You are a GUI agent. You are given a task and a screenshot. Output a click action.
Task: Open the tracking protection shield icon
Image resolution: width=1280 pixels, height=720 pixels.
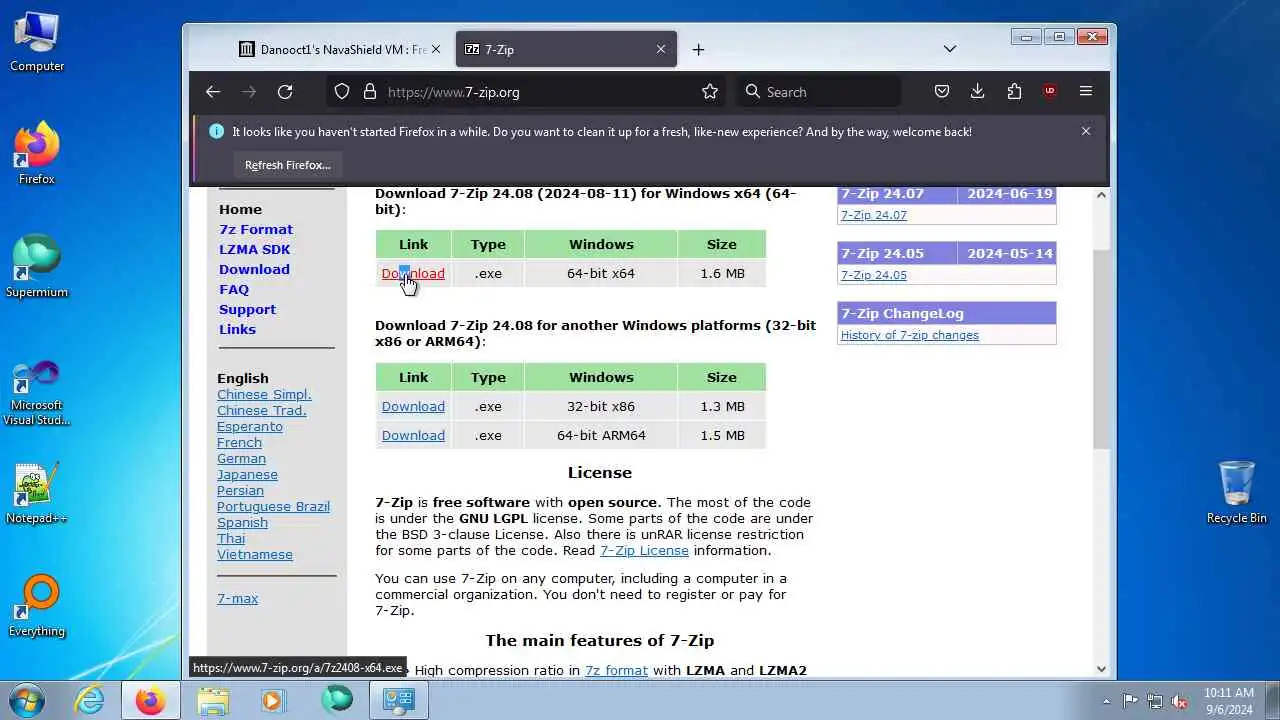pos(342,92)
